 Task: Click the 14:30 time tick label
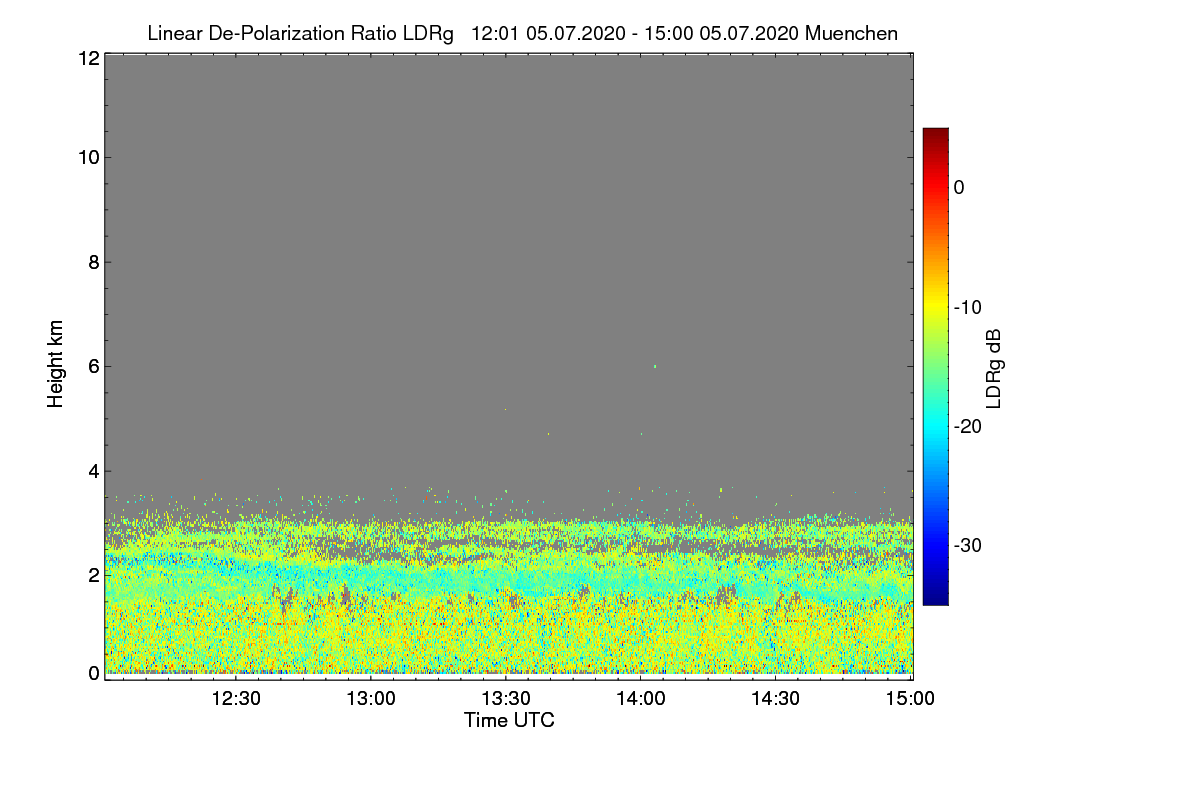tap(775, 699)
